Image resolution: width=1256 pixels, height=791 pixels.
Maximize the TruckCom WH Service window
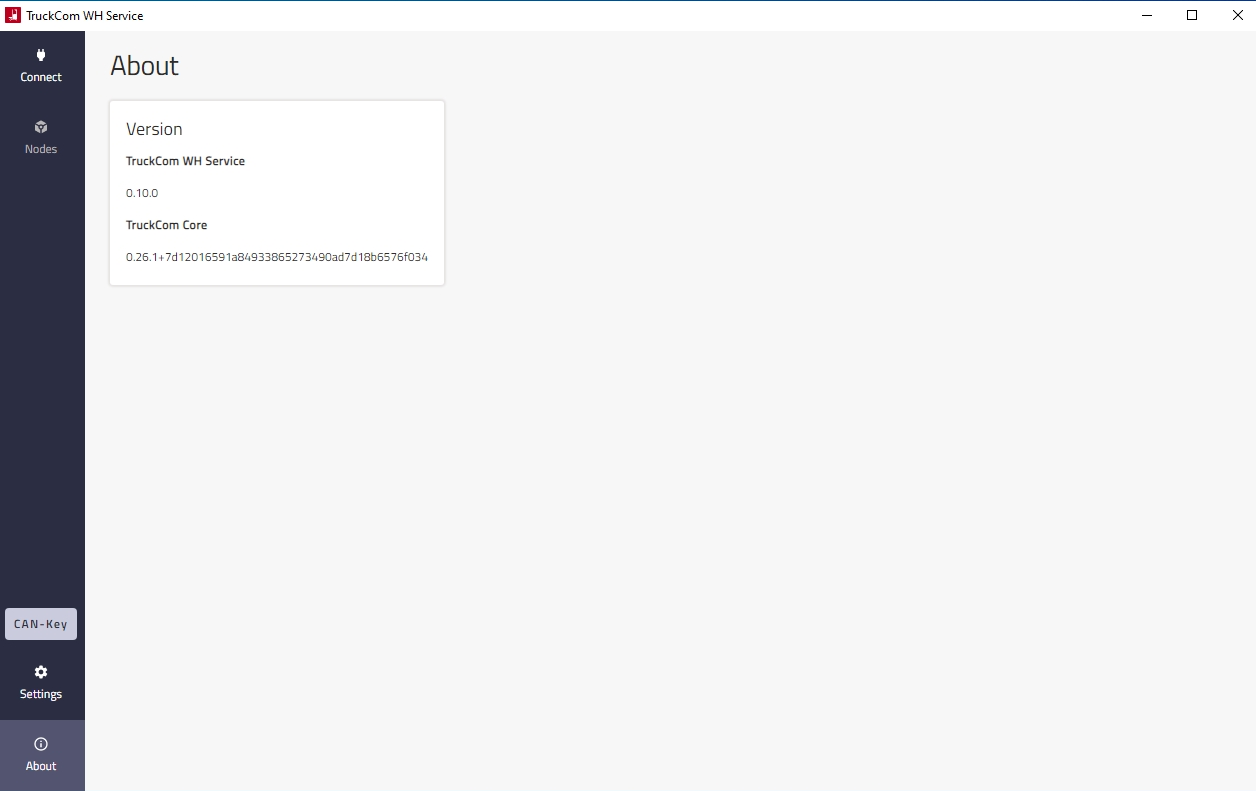point(1192,15)
